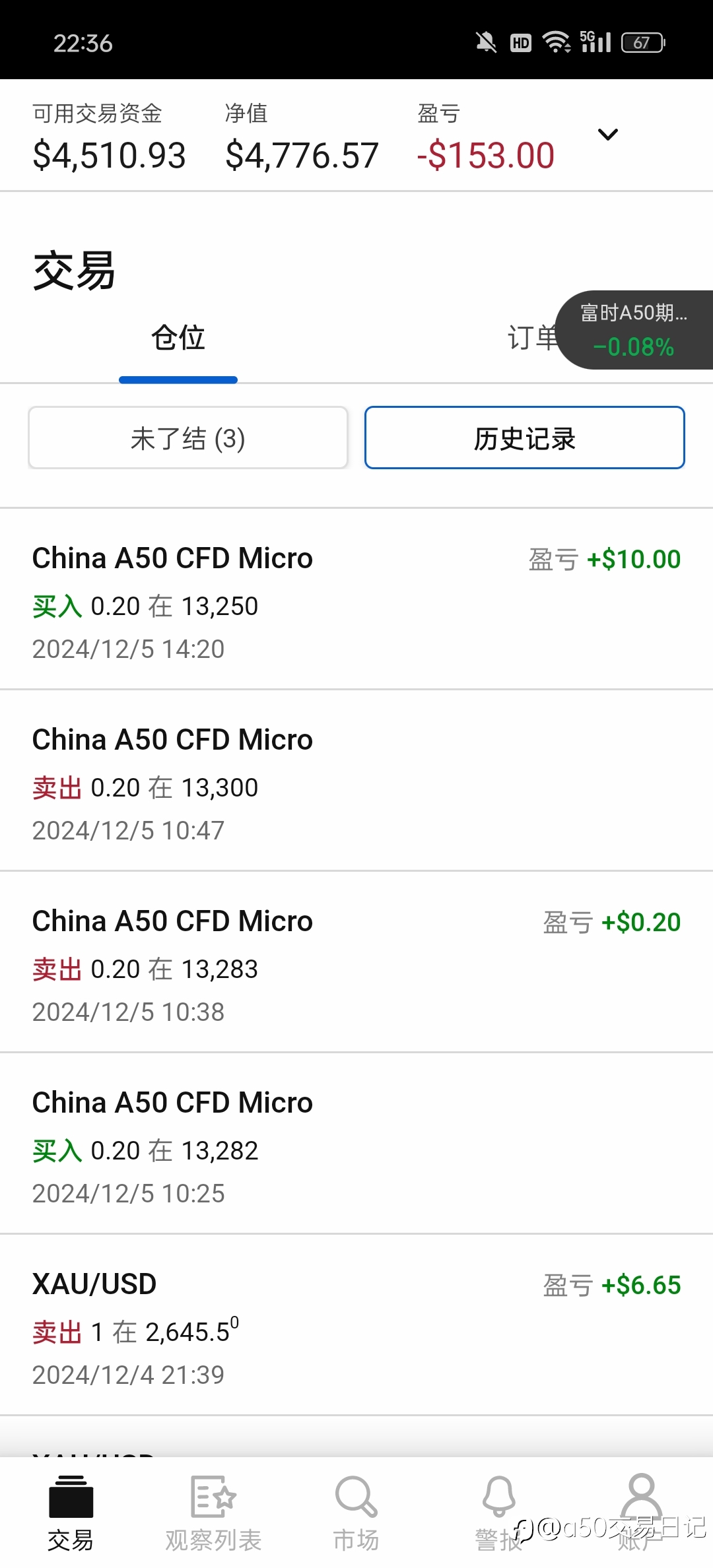Tap the 市场 search icon
713x1568 pixels.
click(356, 1497)
